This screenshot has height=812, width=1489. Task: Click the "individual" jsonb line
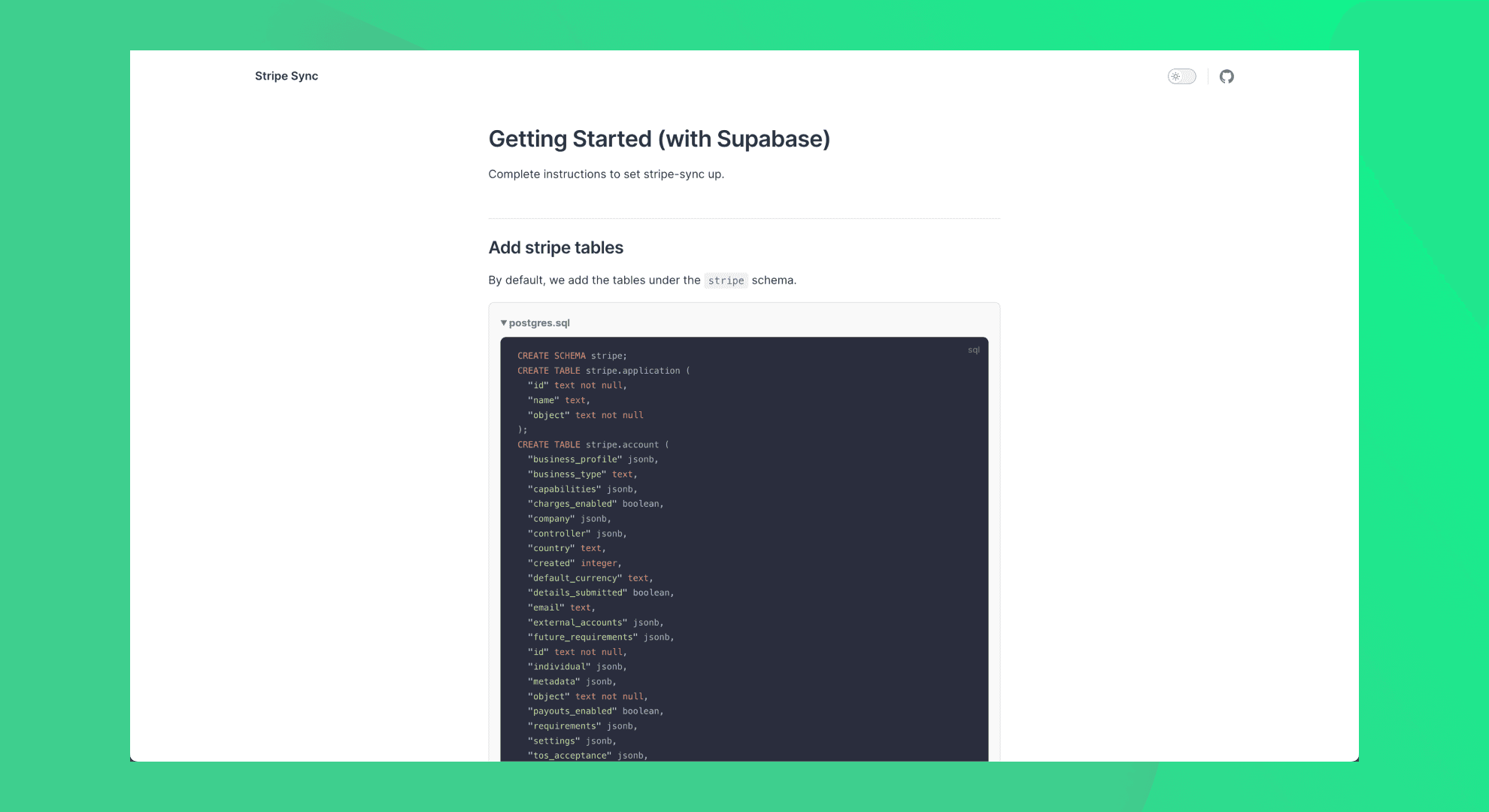coord(578,667)
